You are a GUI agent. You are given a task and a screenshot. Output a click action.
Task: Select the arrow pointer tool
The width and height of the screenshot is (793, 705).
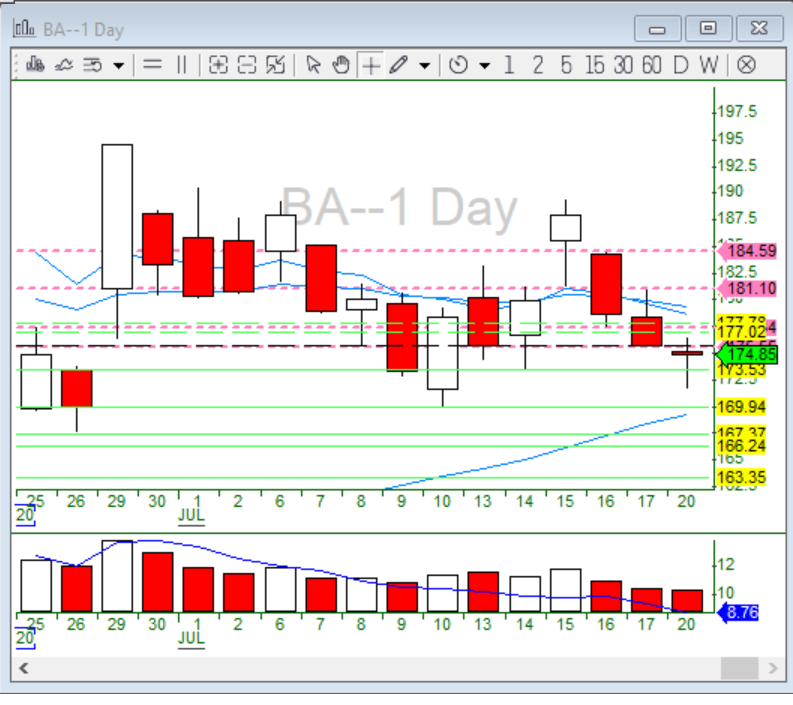[x=313, y=65]
